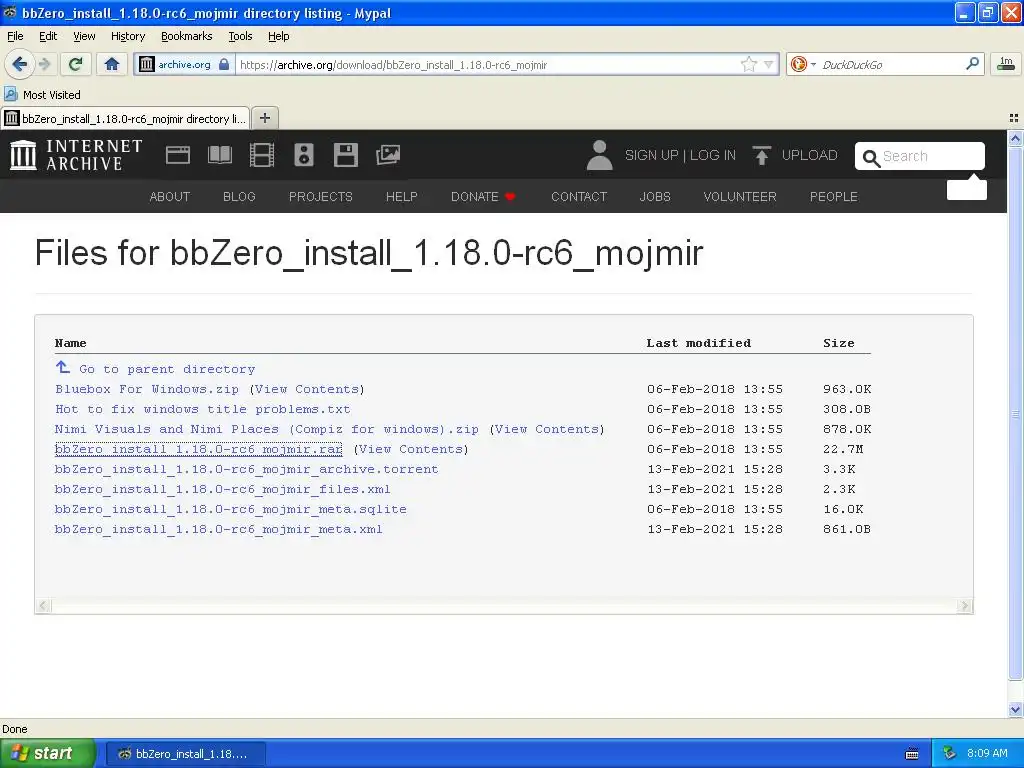This screenshot has width=1024, height=768.
Task: Open the Most Visited bookmarks folder
Action: 42,95
